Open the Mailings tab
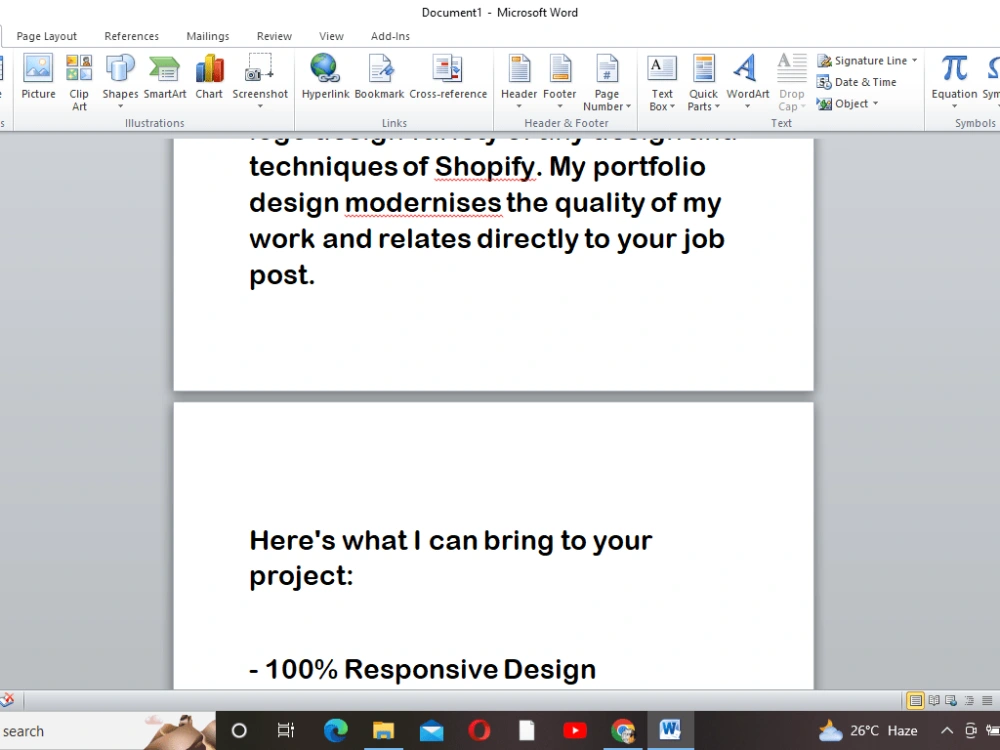 208,36
